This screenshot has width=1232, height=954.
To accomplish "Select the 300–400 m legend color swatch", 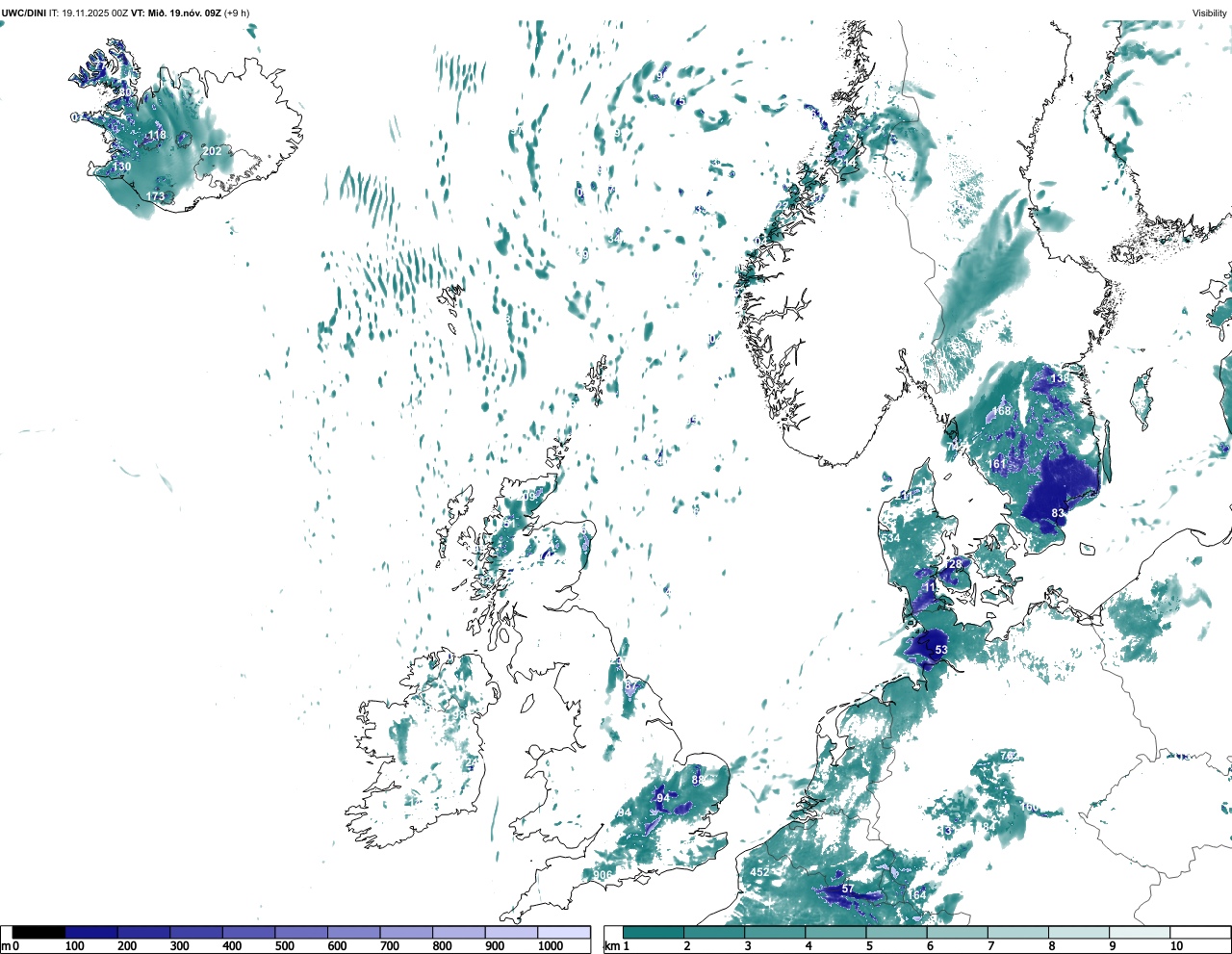I will click(196, 933).
